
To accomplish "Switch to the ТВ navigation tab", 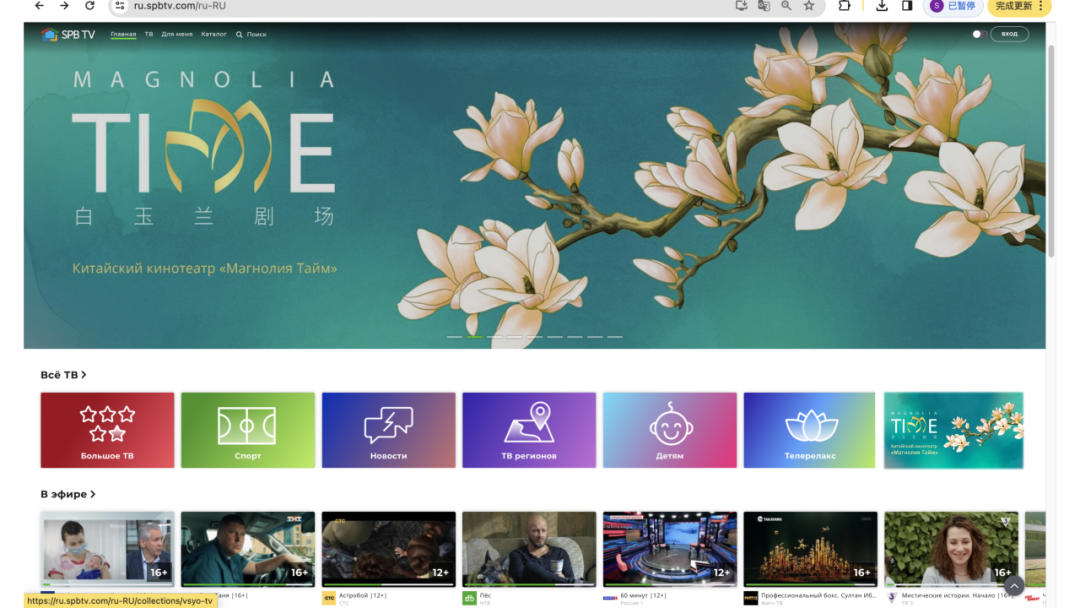I will 149,34.
